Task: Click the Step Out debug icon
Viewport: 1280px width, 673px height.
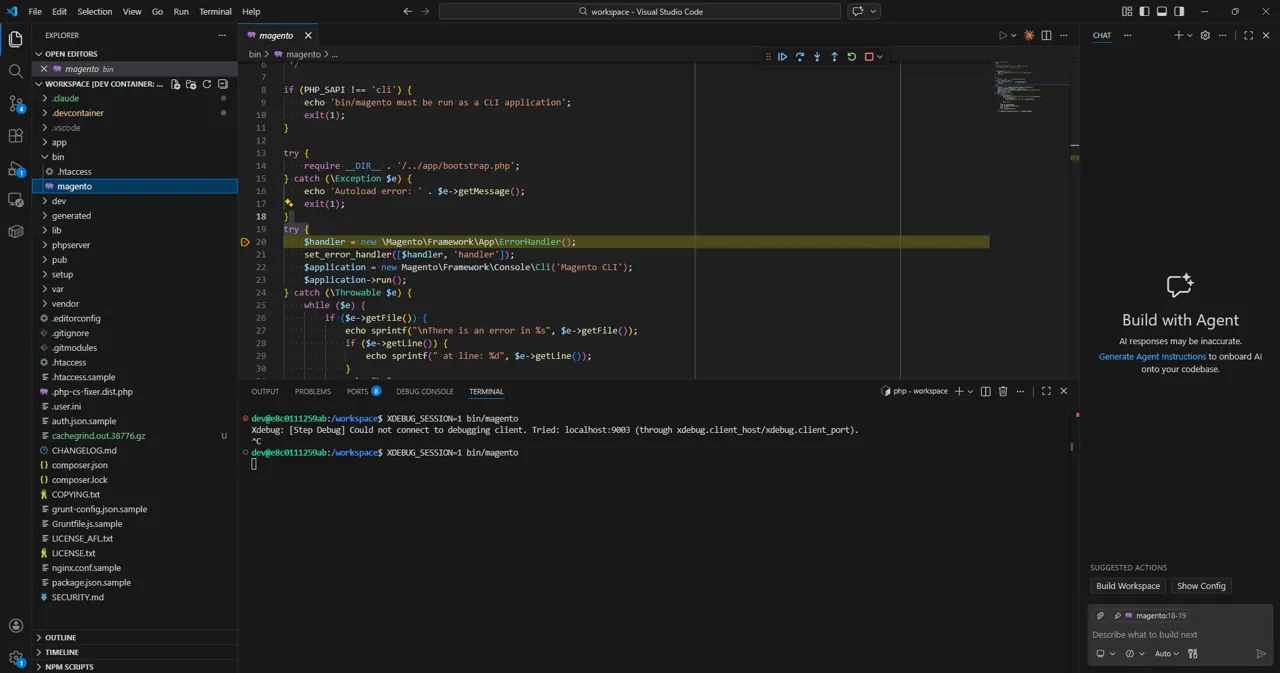Action: pyautogui.click(x=833, y=57)
